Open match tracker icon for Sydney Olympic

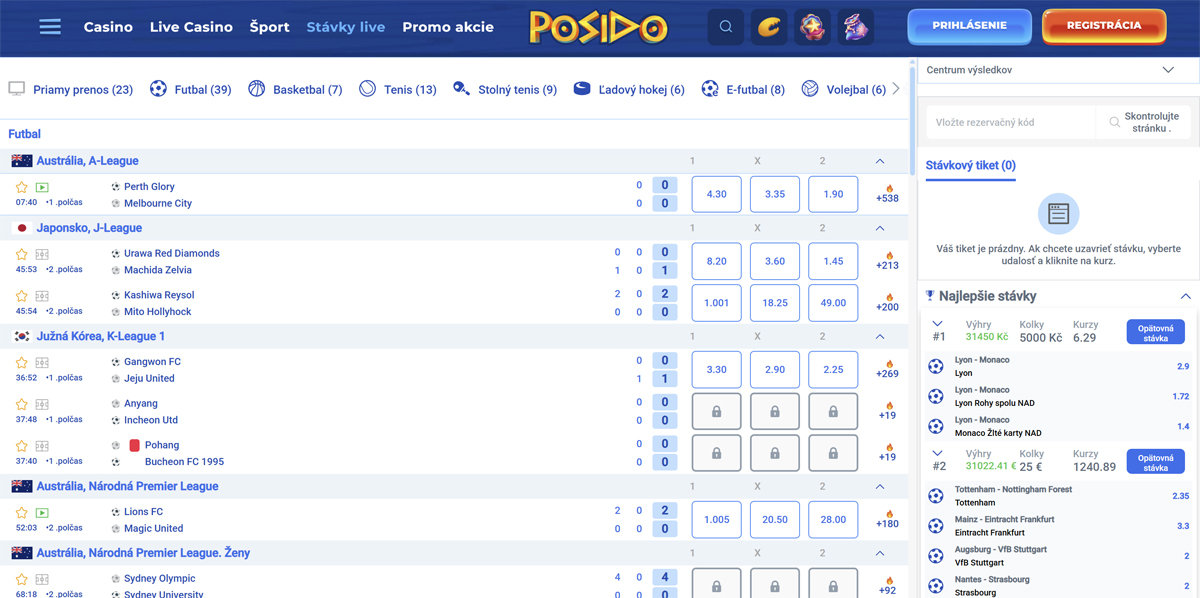pyautogui.click(x=42, y=579)
